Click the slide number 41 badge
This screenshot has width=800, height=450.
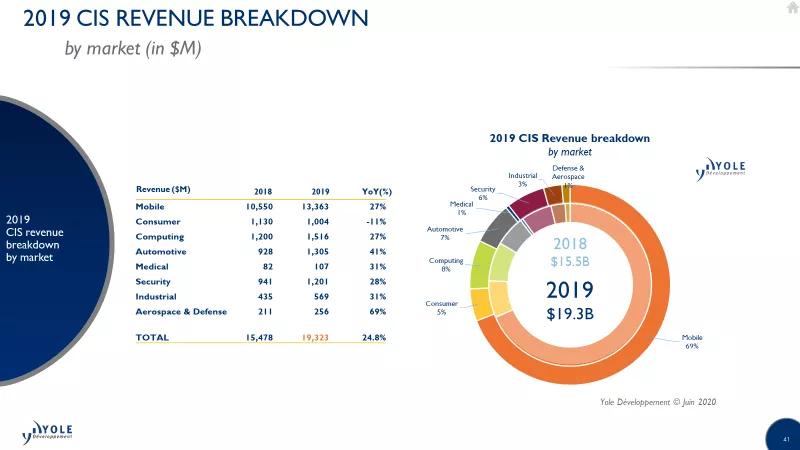tap(785, 436)
